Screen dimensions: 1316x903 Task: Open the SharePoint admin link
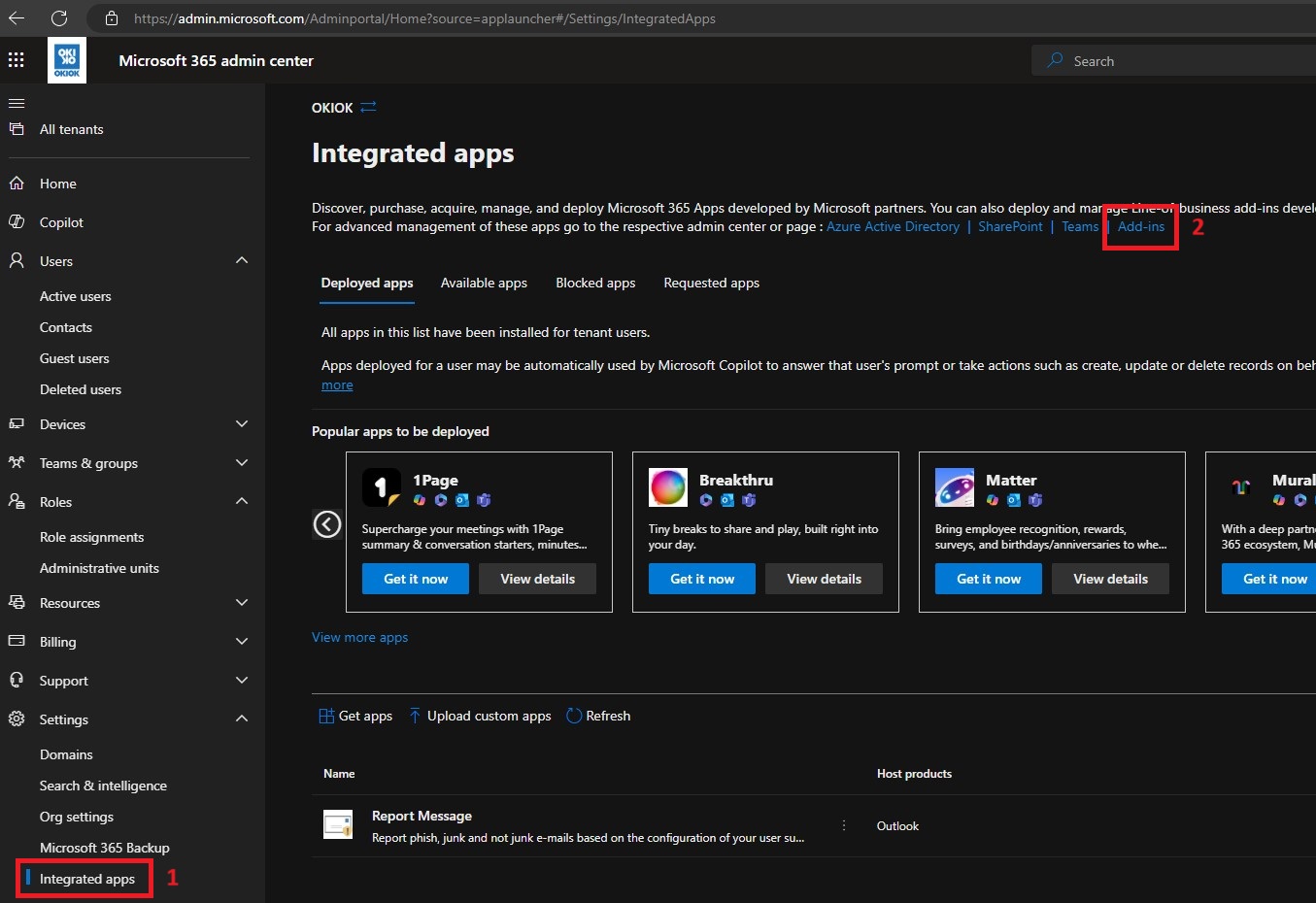tap(1010, 226)
